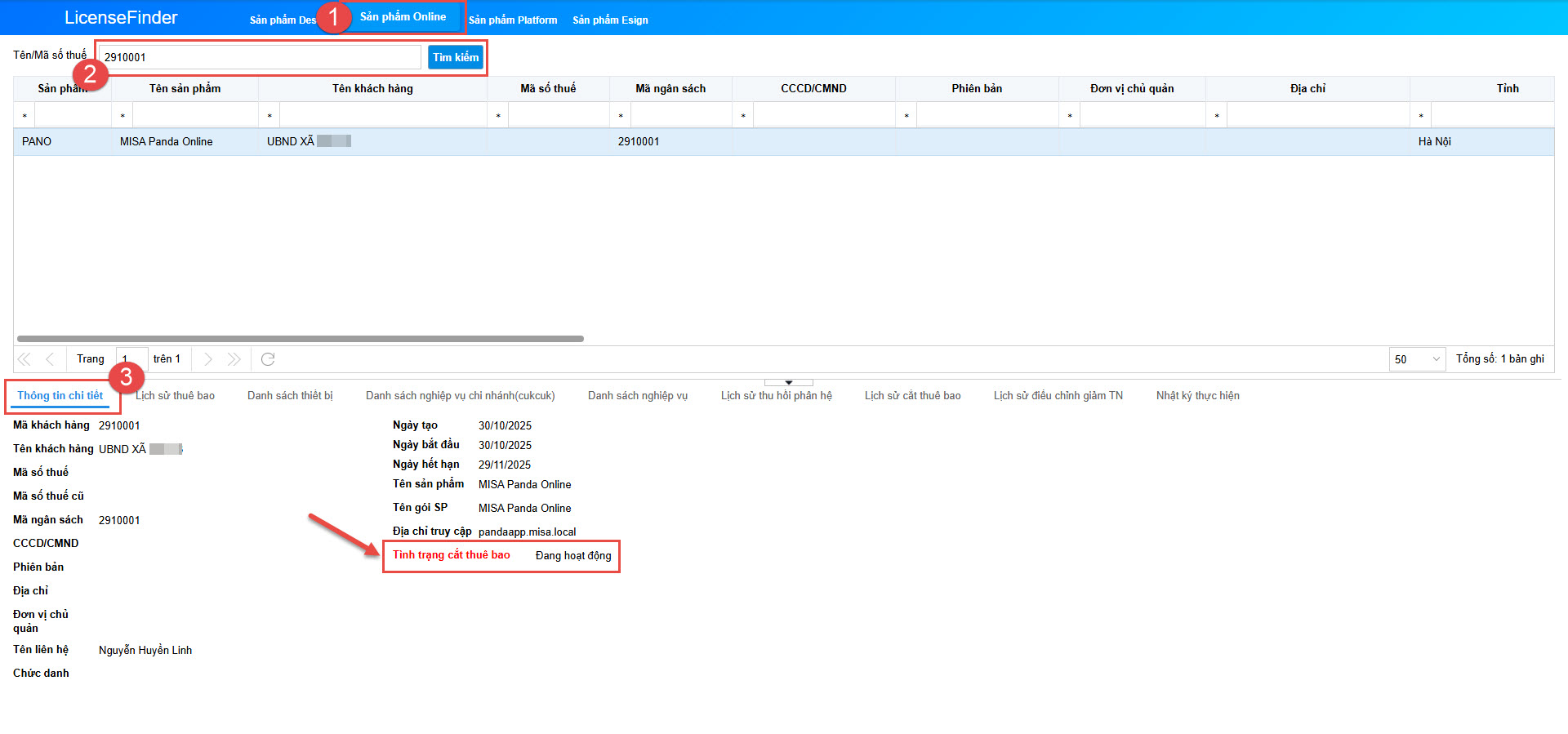Click previous page arrow icon
The width and height of the screenshot is (1568, 734).
[x=50, y=359]
